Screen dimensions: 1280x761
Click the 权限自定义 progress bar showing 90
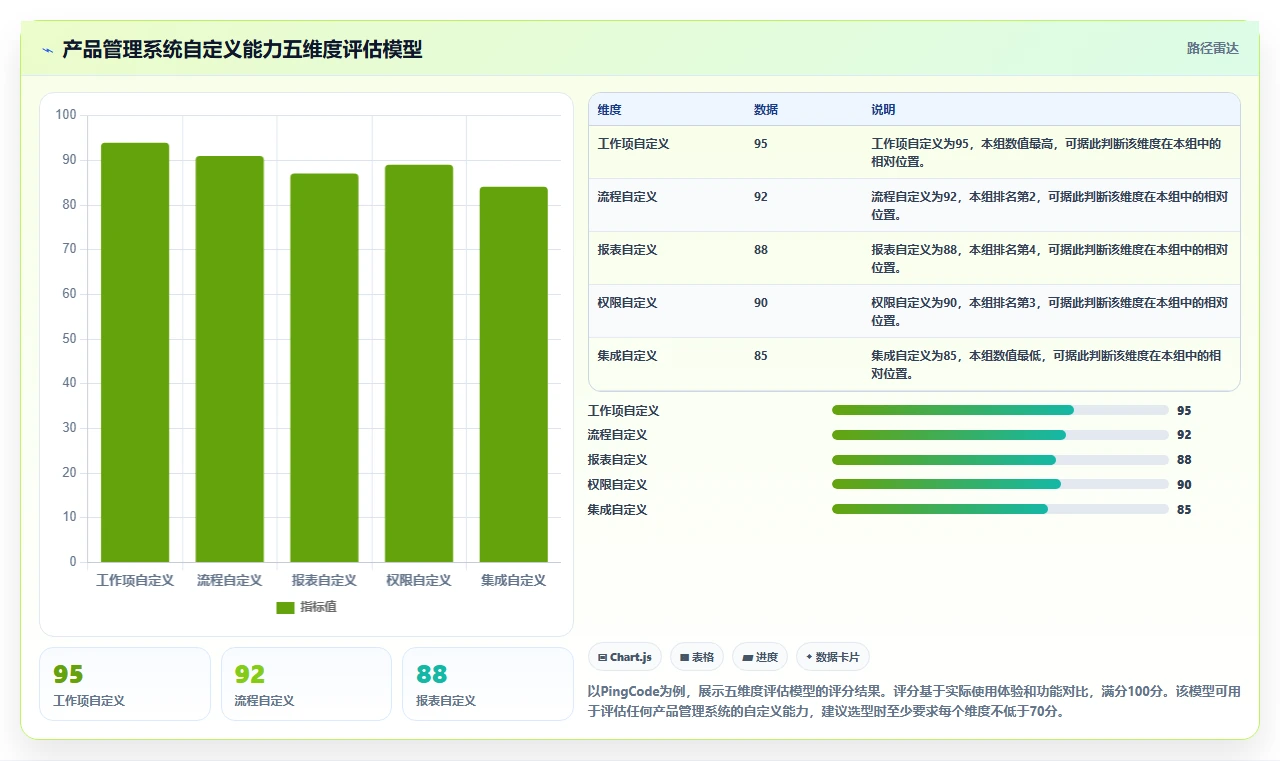(1000, 485)
